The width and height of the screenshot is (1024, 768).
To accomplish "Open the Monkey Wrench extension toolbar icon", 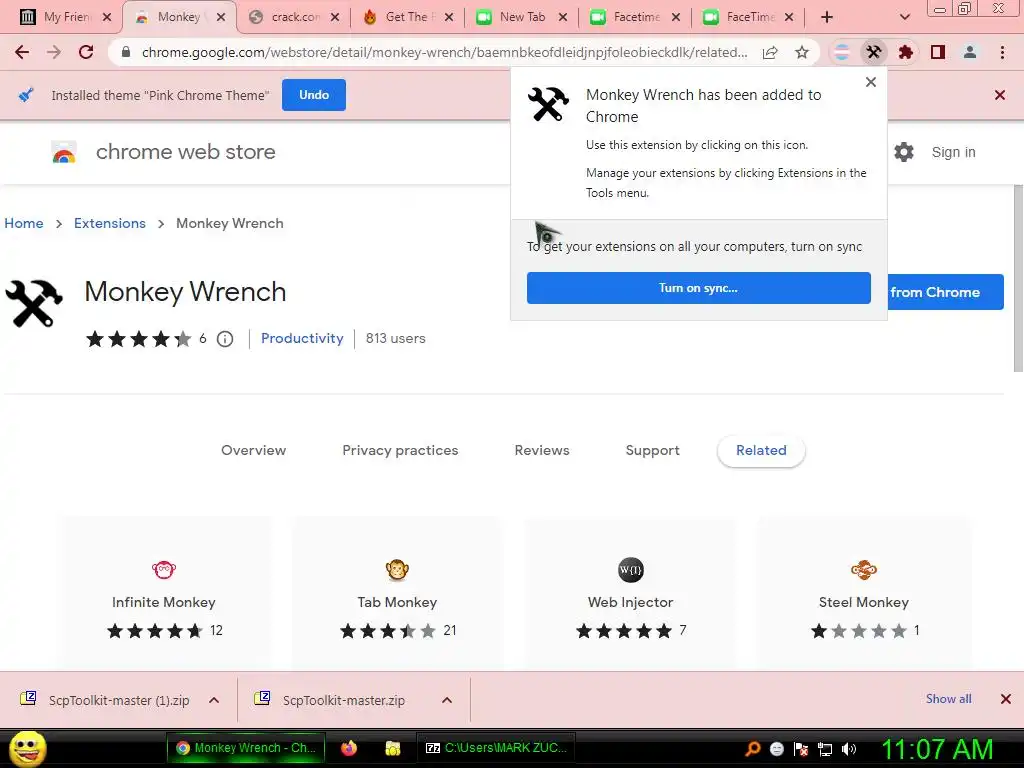I will coord(874,52).
